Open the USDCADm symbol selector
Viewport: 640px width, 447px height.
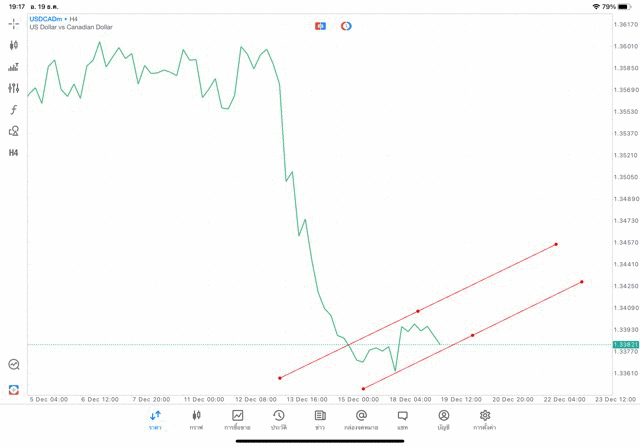tap(50, 19)
